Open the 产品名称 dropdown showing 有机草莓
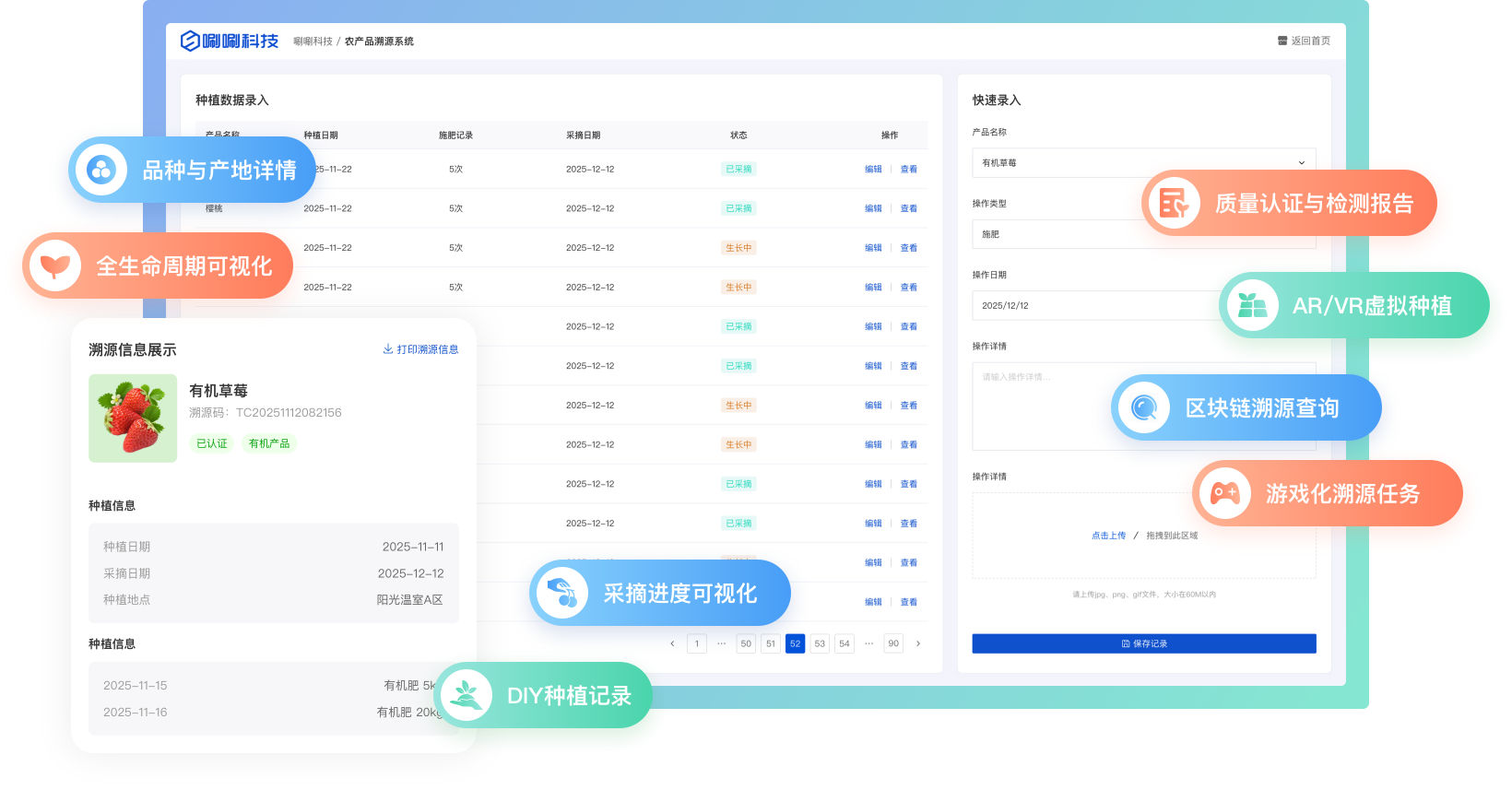1512x790 pixels. pyautogui.click(x=1143, y=162)
